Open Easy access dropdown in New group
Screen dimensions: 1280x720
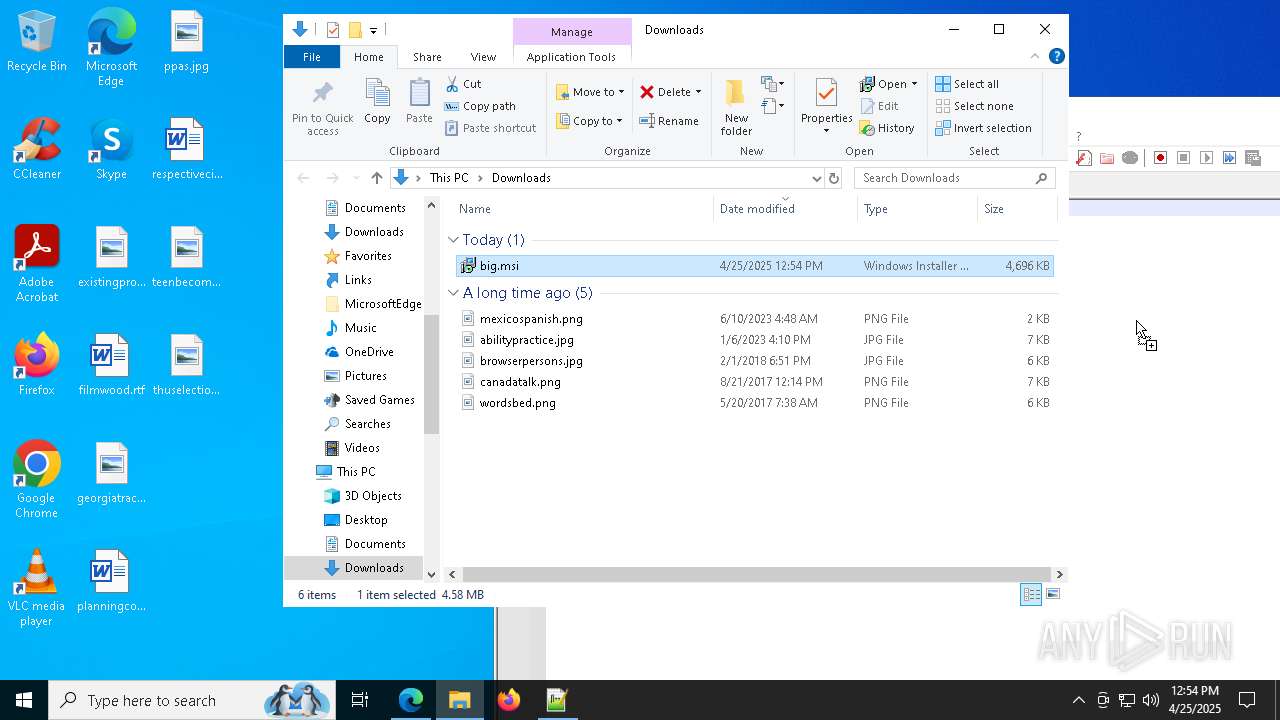773,106
